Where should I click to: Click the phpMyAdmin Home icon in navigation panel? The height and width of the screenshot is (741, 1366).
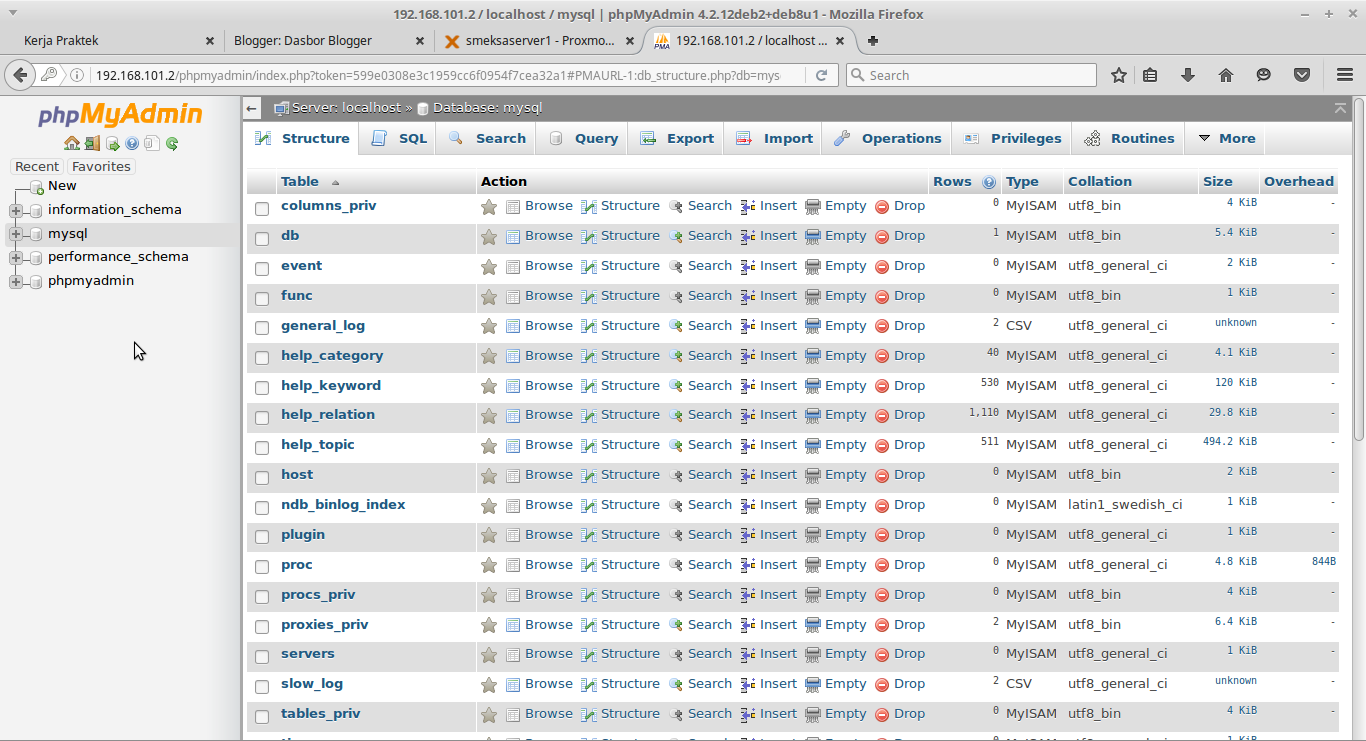[71, 143]
